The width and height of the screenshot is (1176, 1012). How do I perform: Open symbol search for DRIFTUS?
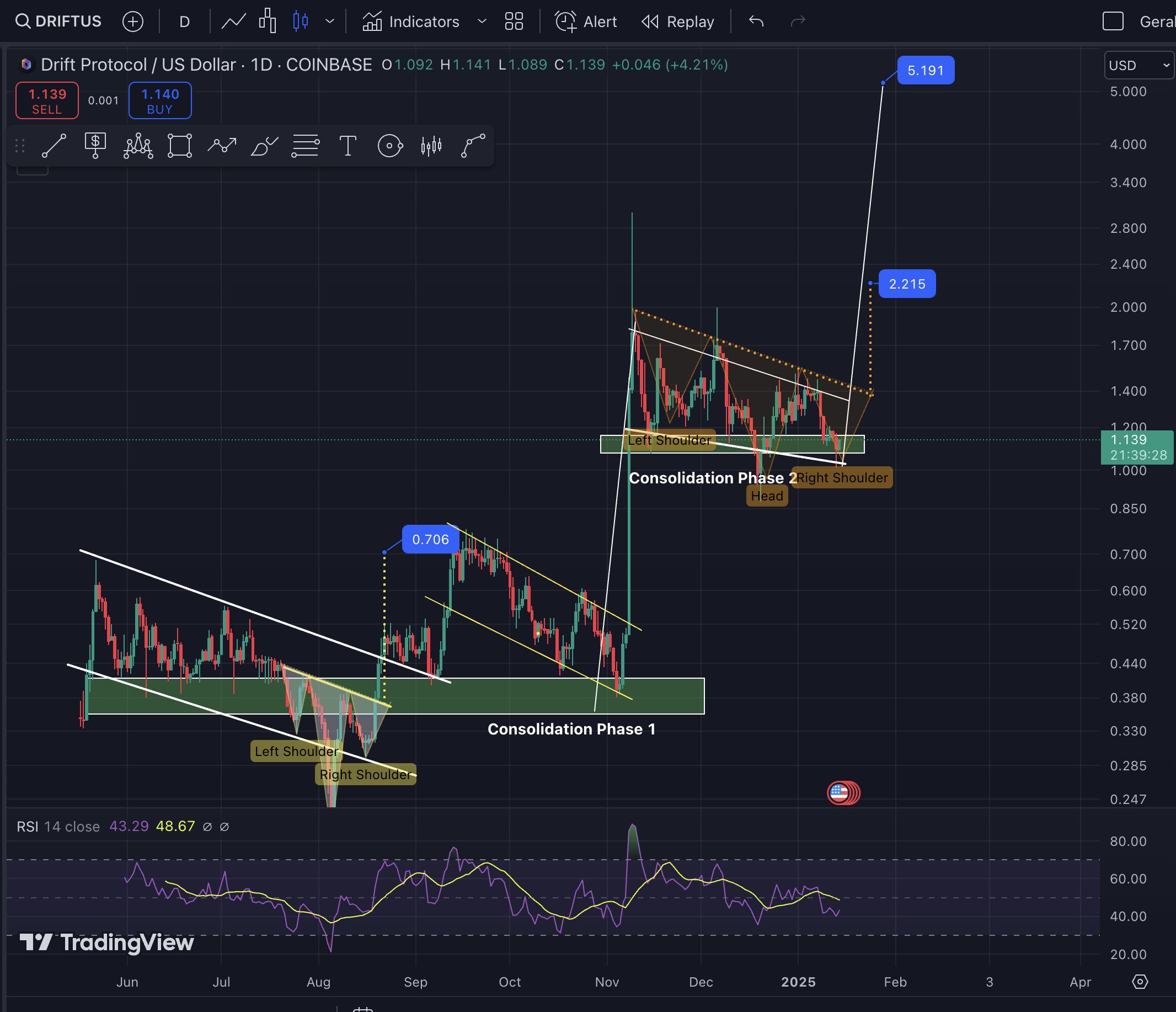click(58, 22)
